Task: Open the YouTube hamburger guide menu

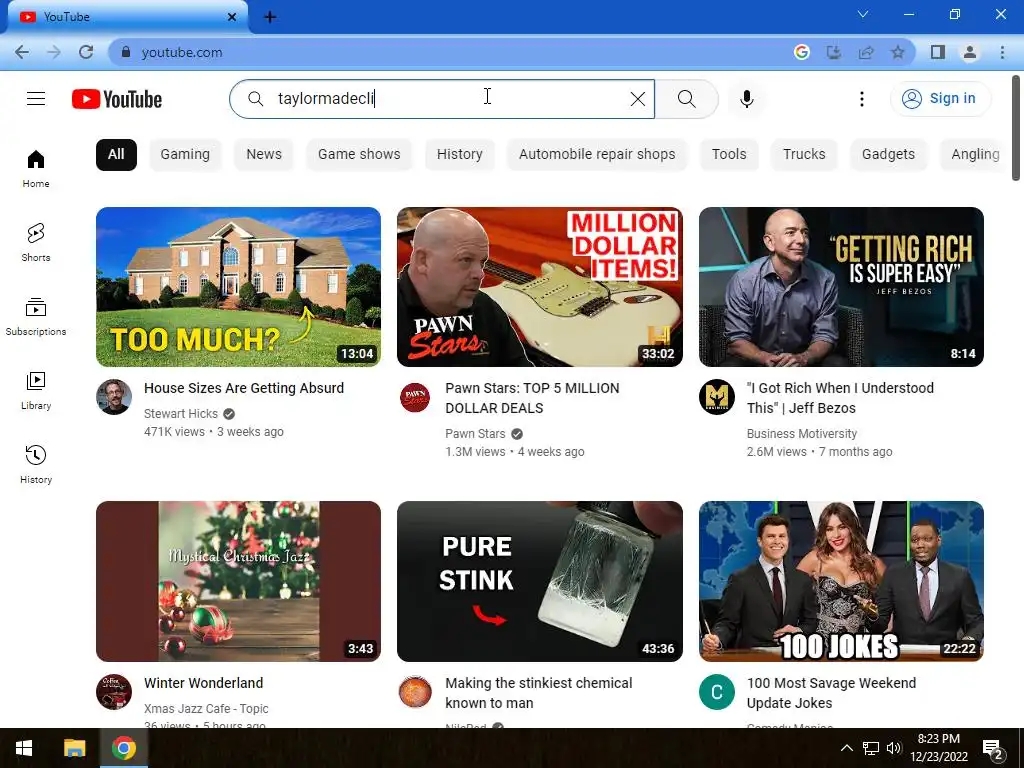Action: click(x=36, y=99)
